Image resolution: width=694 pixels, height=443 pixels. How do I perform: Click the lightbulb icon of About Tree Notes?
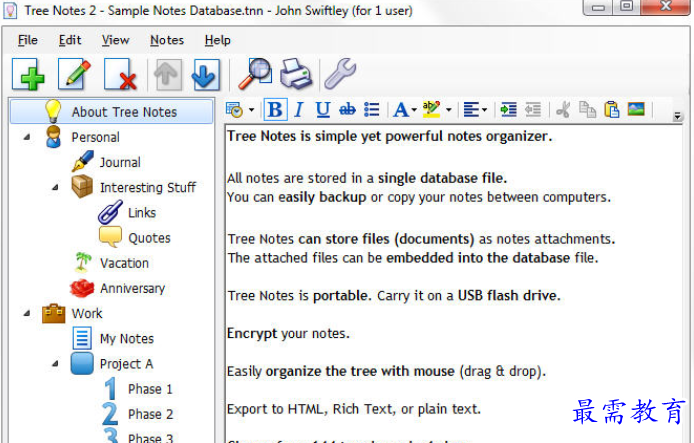pyautogui.click(x=53, y=111)
